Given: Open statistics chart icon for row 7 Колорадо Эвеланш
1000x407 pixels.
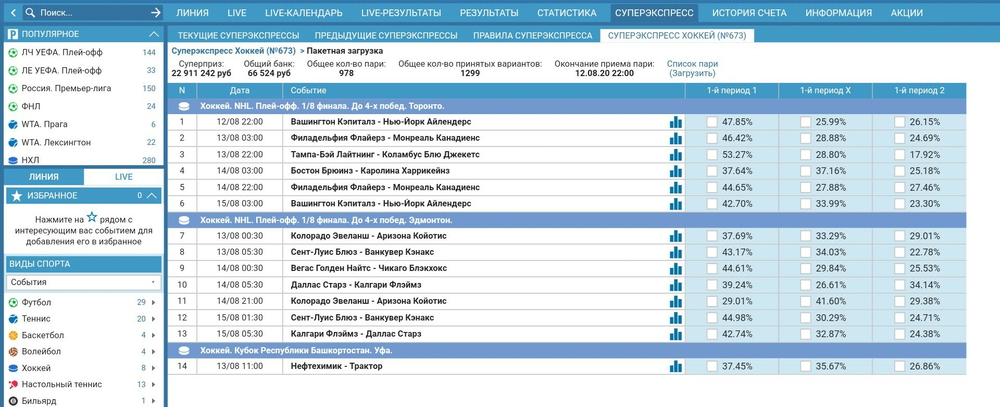Looking at the screenshot, I should 675,236.
